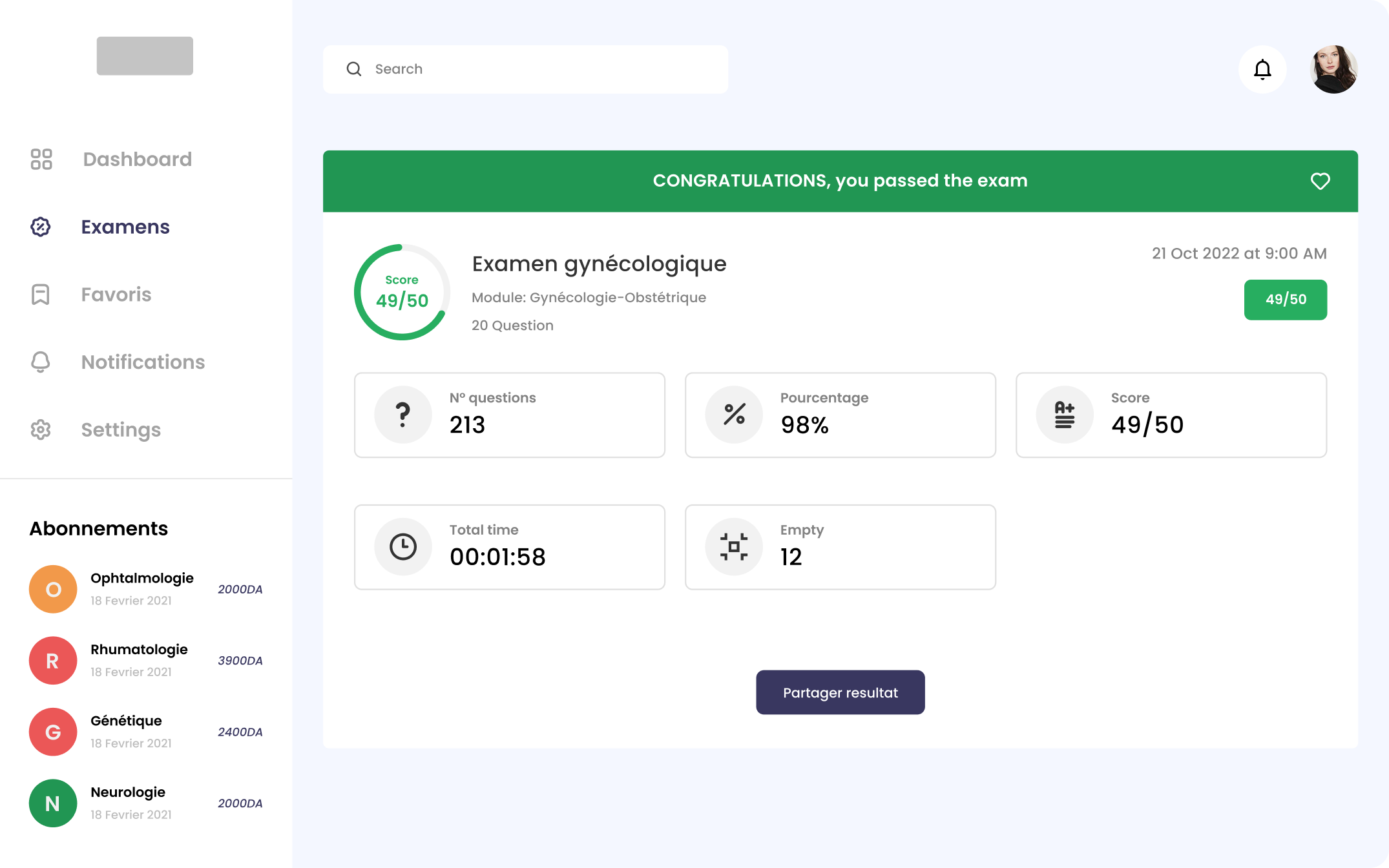The width and height of the screenshot is (1389, 868).
Task: Click the notification bell icon
Action: click(x=1262, y=69)
